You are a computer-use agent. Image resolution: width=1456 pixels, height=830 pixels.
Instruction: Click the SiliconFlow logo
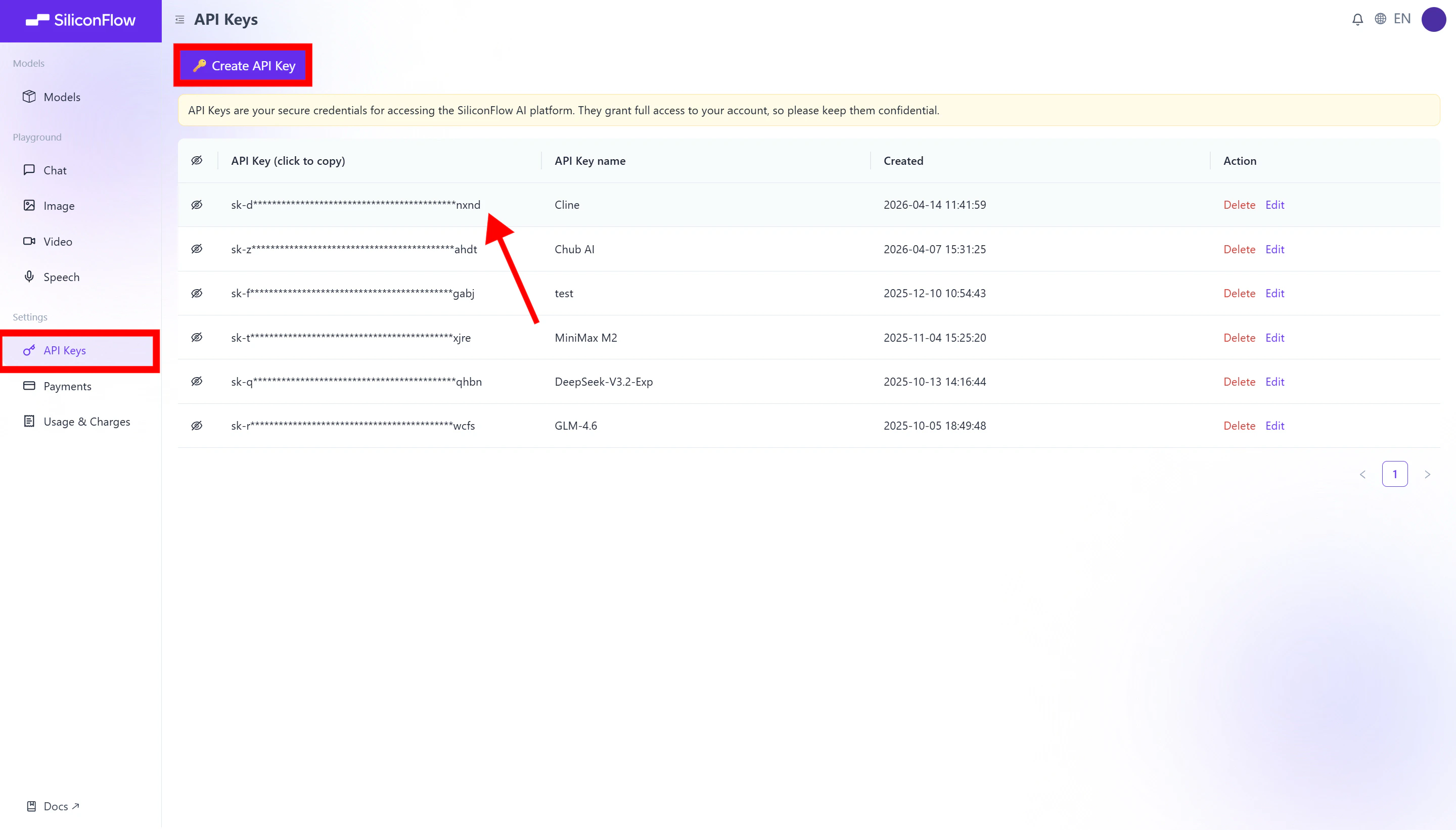tap(80, 21)
